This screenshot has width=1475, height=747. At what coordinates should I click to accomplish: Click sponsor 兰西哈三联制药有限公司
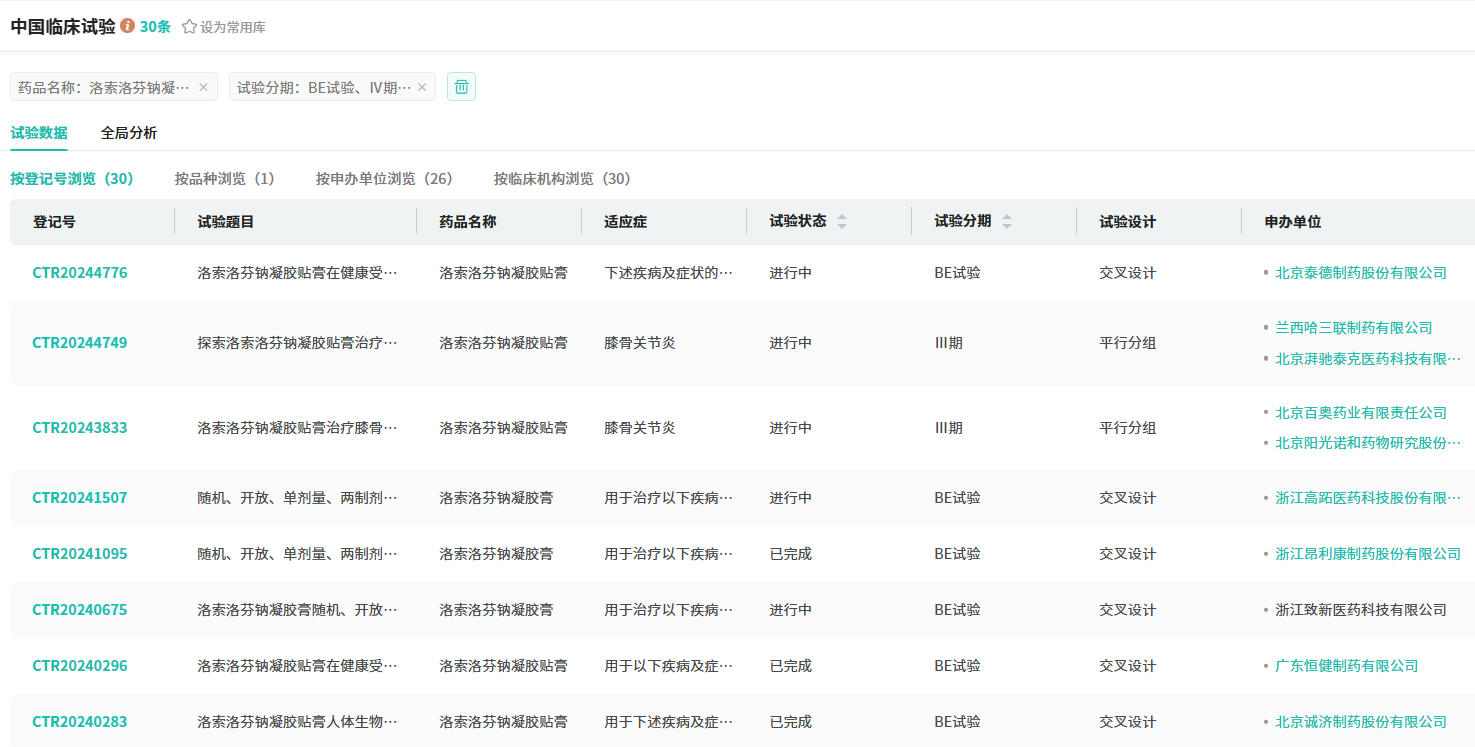[1354, 328]
